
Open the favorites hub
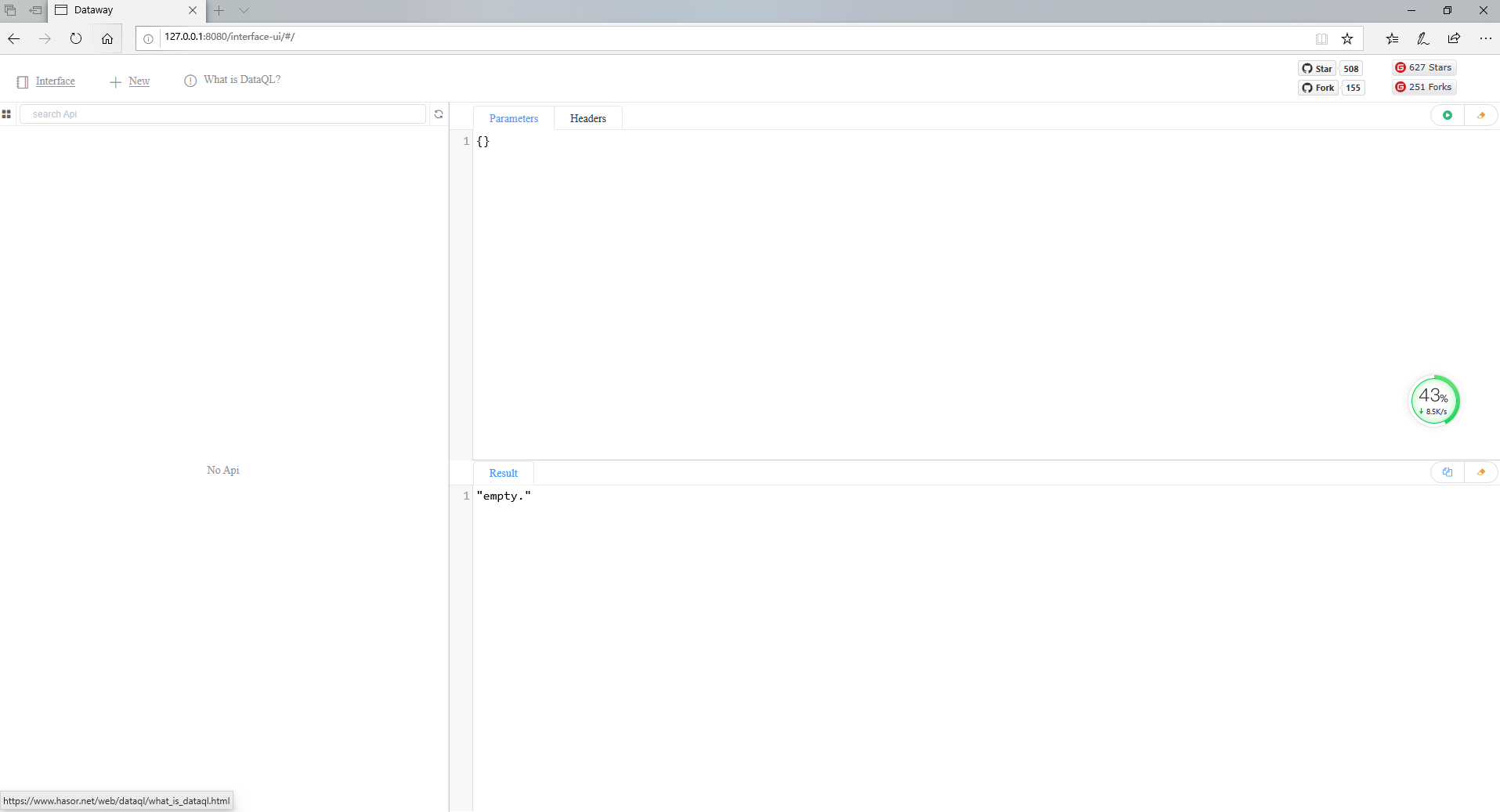tap(1392, 38)
